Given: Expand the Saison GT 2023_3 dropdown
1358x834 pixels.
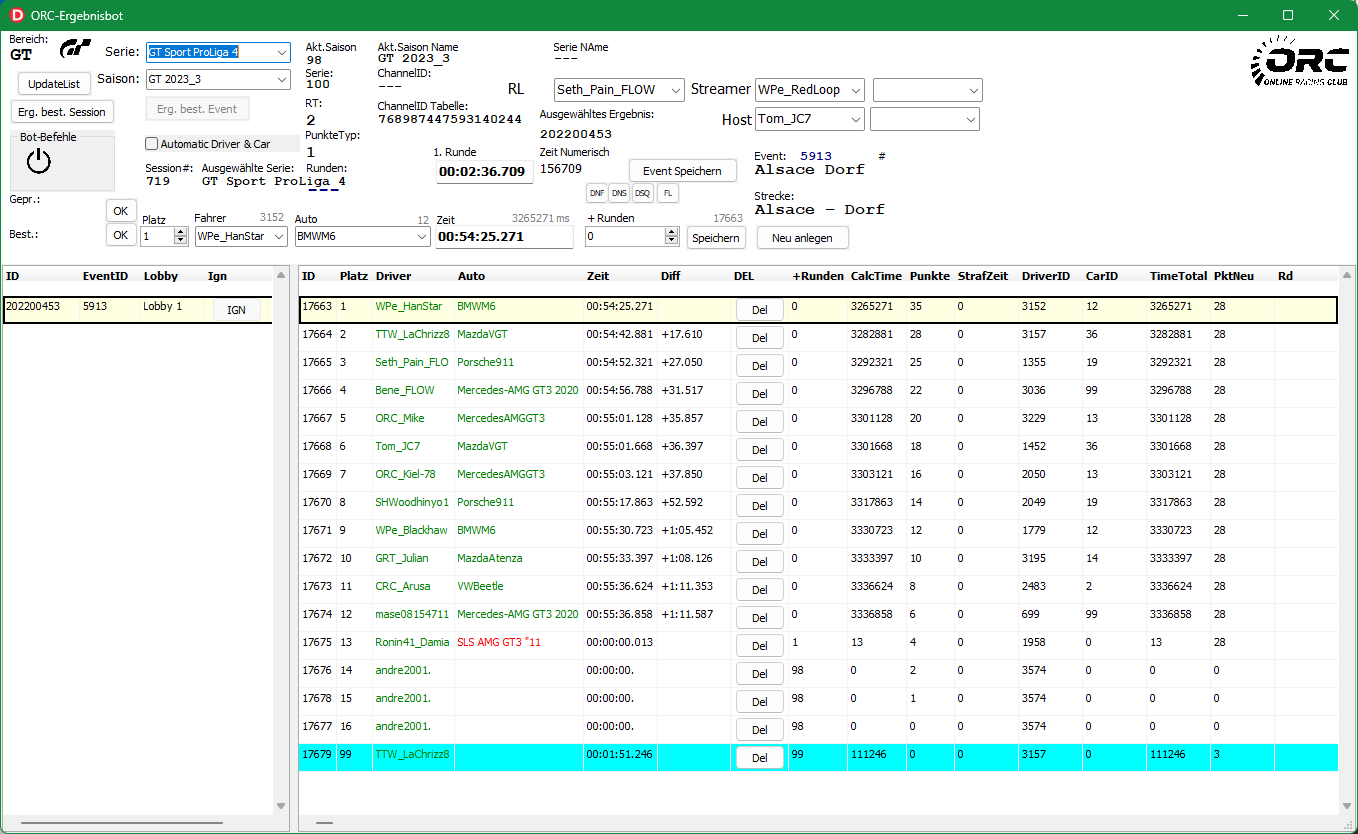Looking at the screenshot, I should point(281,79).
